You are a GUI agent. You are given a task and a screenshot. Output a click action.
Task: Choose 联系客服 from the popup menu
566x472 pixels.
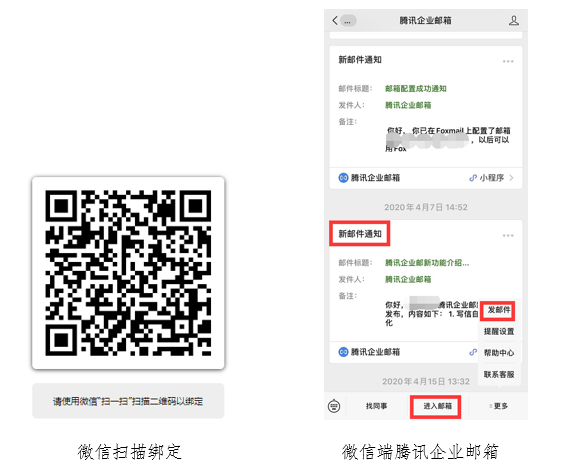[499, 375]
